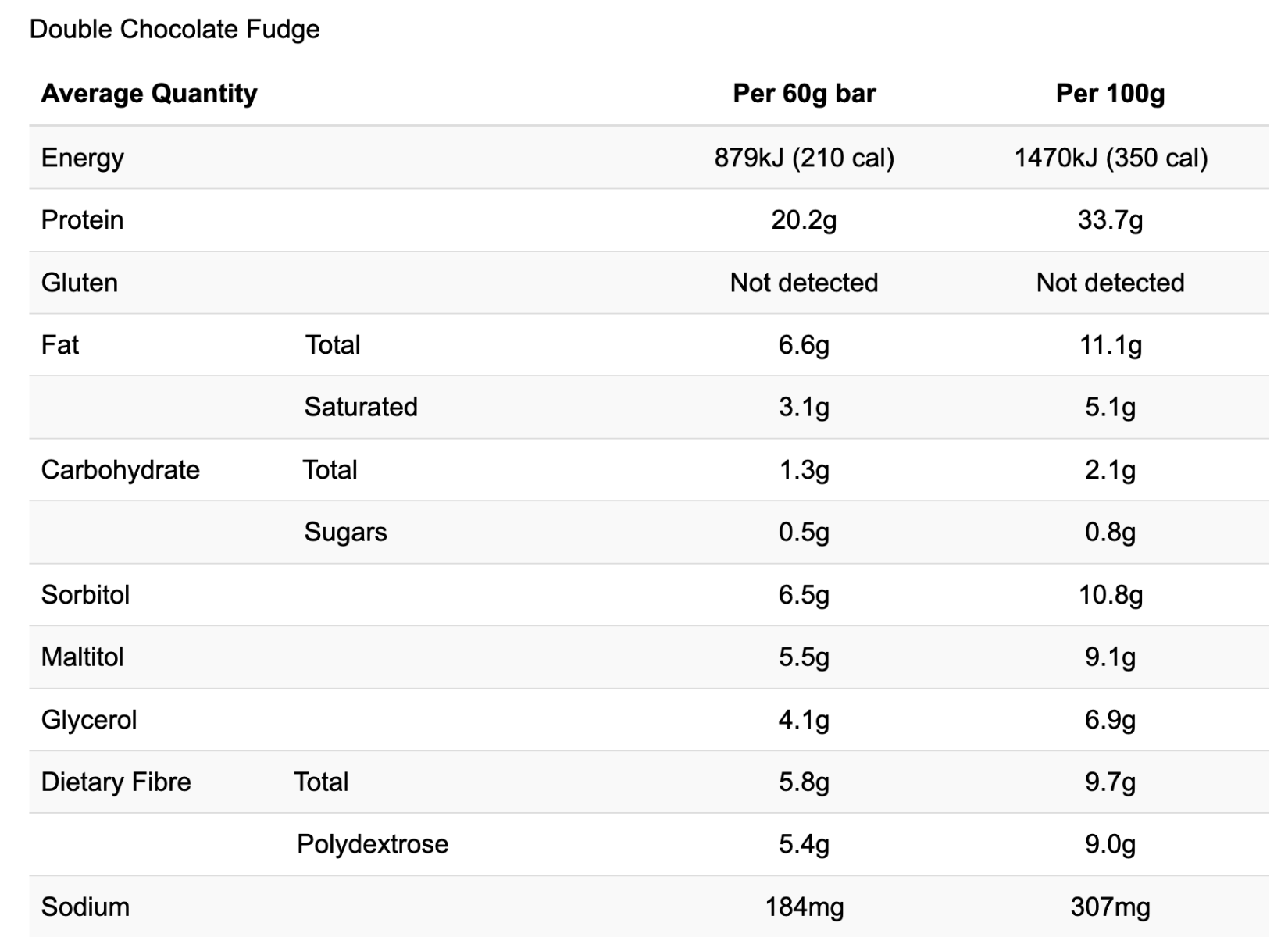The image size is (1288, 937).
Task: Click Not detected under Per 60g bar
Action: 805,283
